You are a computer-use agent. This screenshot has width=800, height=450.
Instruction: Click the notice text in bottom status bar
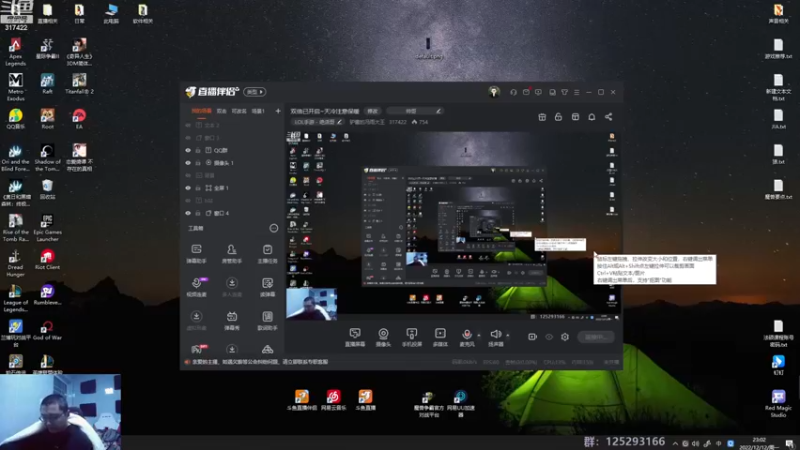[x=260, y=362]
